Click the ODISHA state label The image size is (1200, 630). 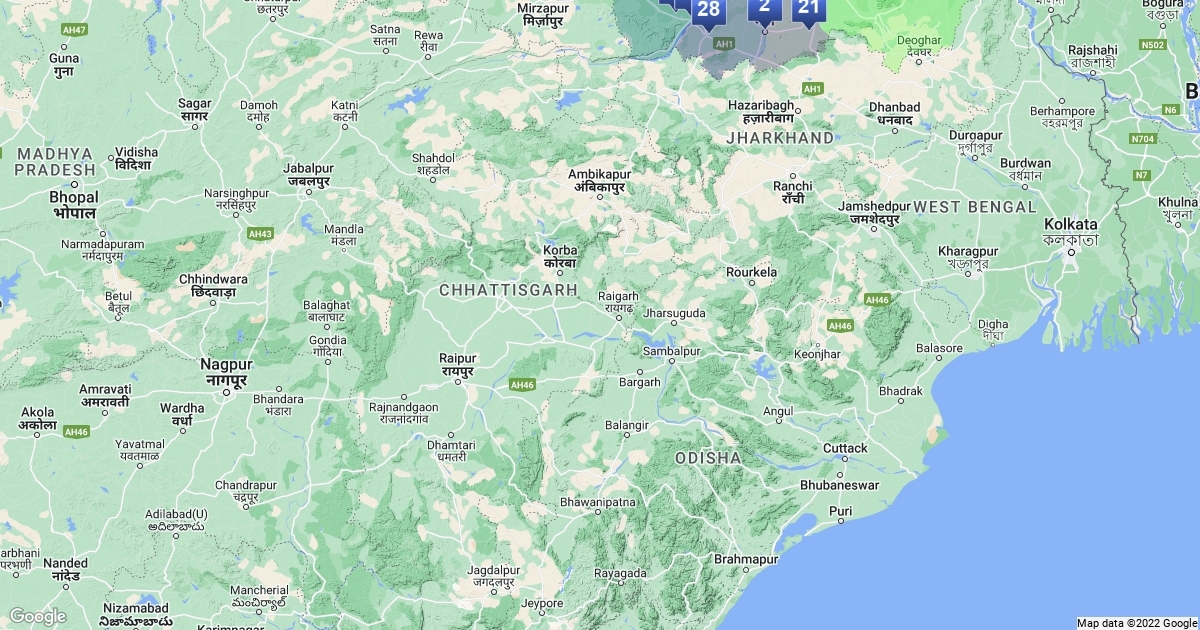(708, 458)
